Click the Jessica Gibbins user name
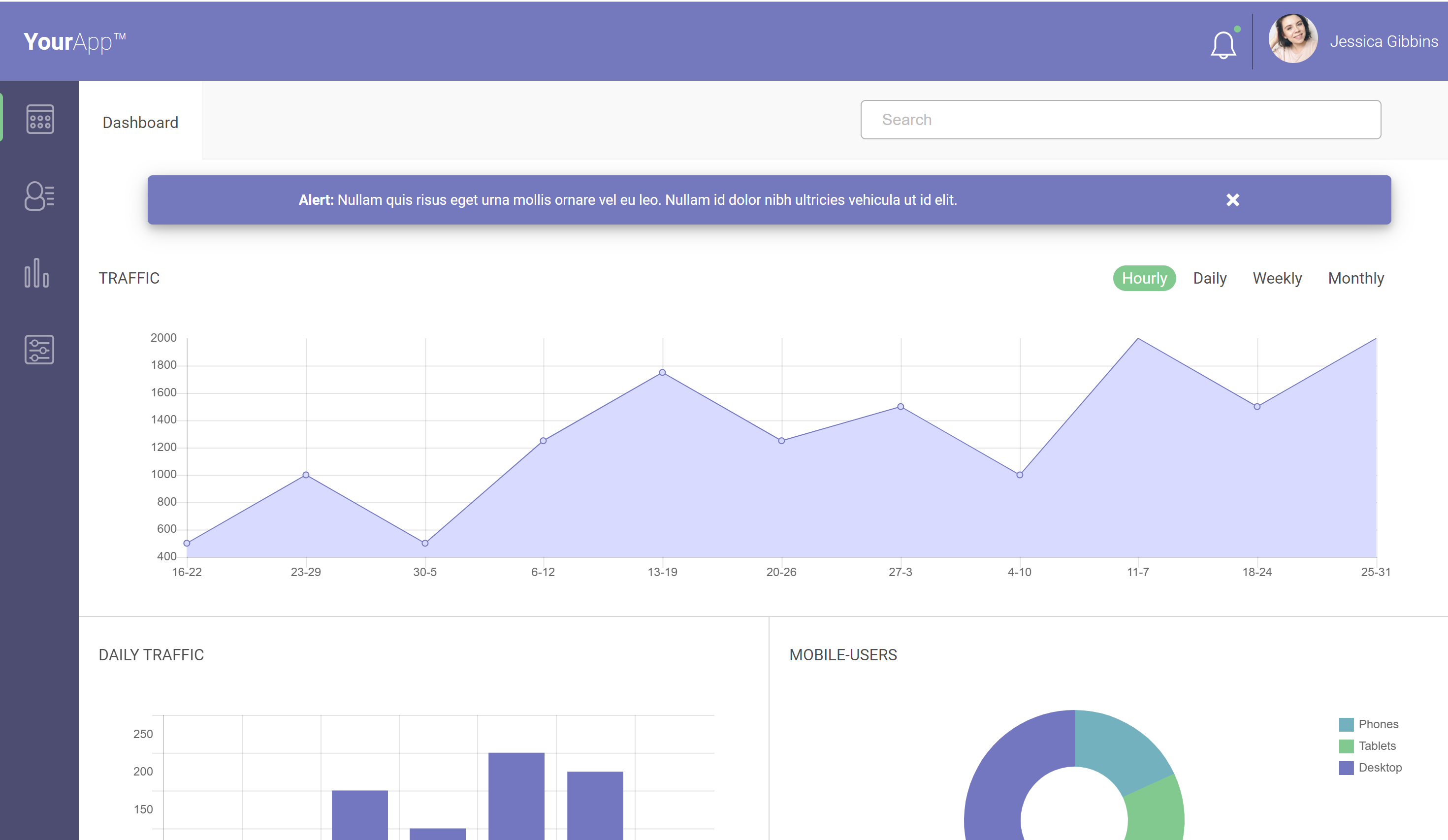Image resolution: width=1448 pixels, height=840 pixels. pyautogui.click(x=1384, y=41)
